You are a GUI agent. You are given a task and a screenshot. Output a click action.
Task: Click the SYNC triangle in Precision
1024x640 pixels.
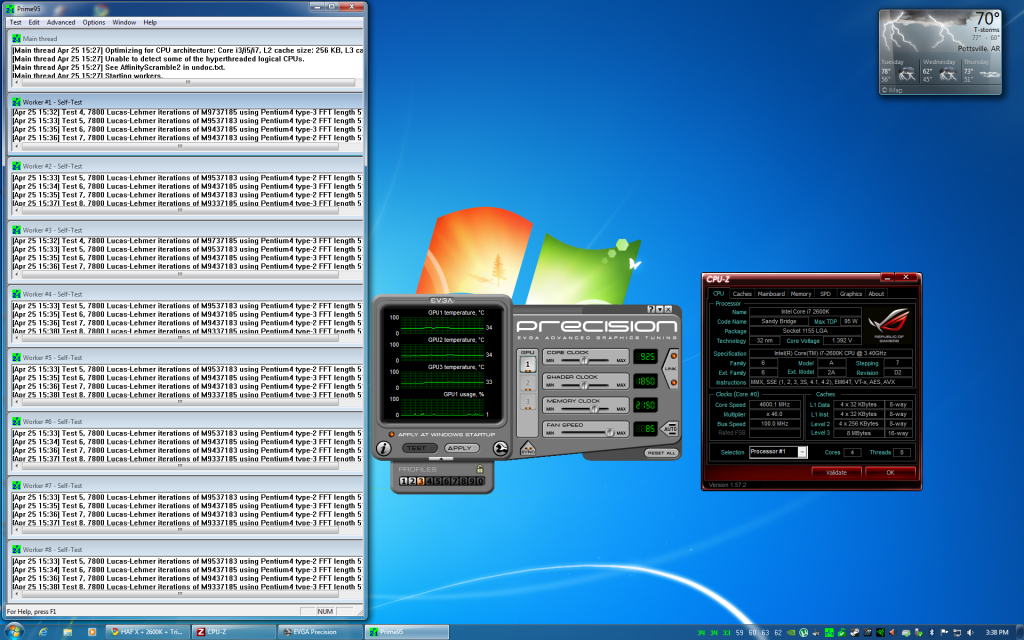pos(528,448)
